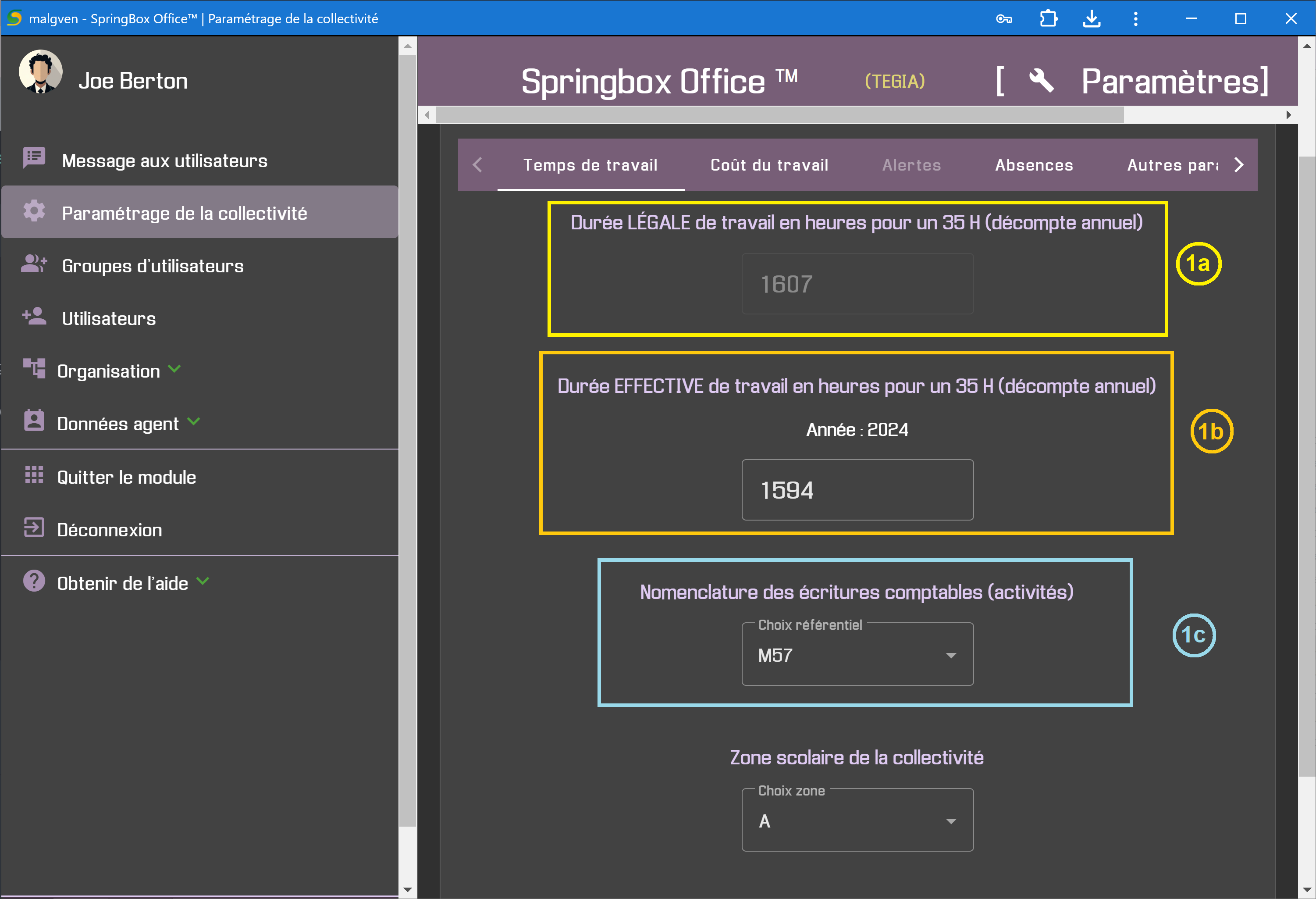Viewport: 1316px width, 899px height.
Task: Click the durée effective field showing 1594
Action: pos(857,489)
